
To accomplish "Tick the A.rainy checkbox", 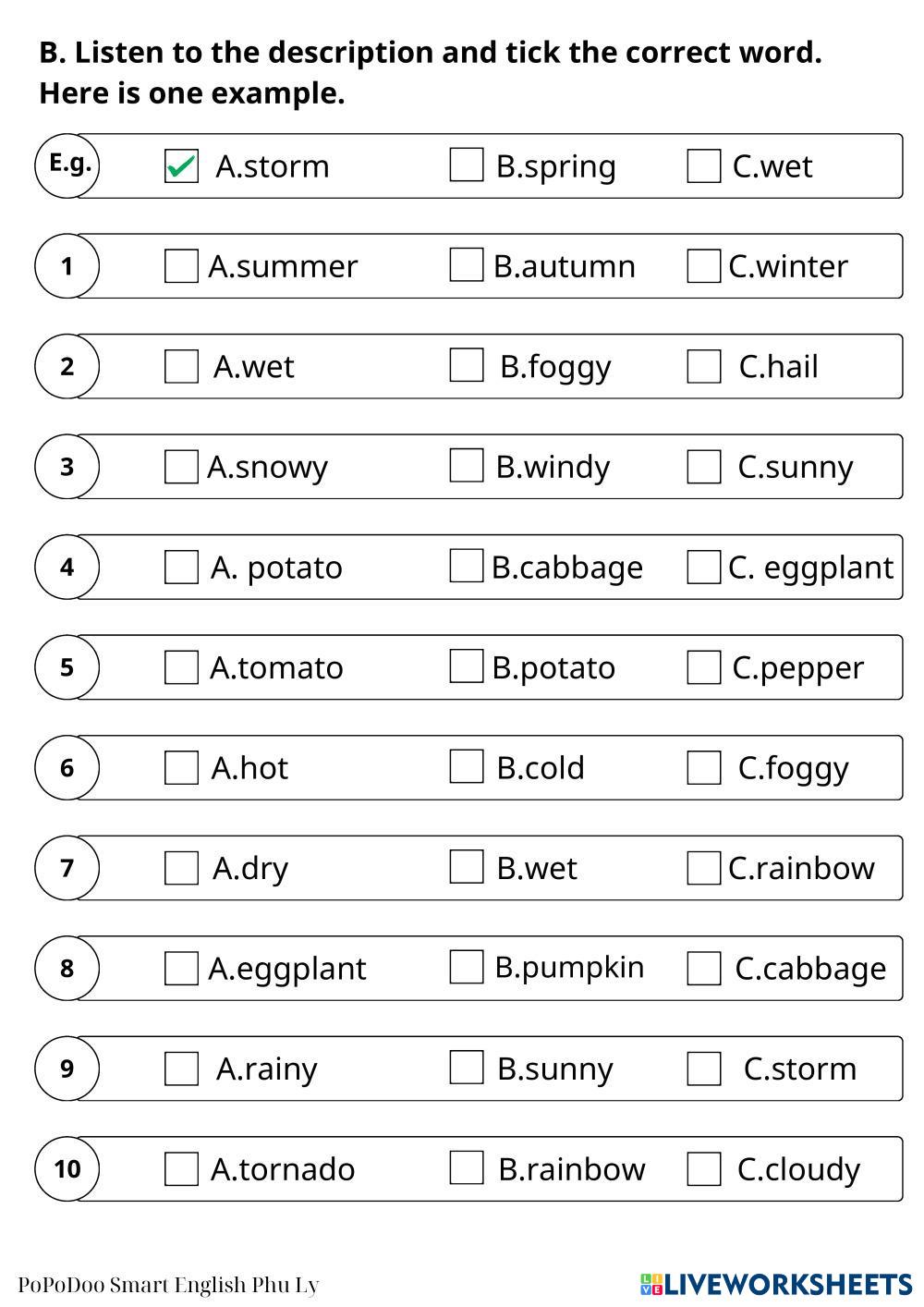I will 181,1069.
